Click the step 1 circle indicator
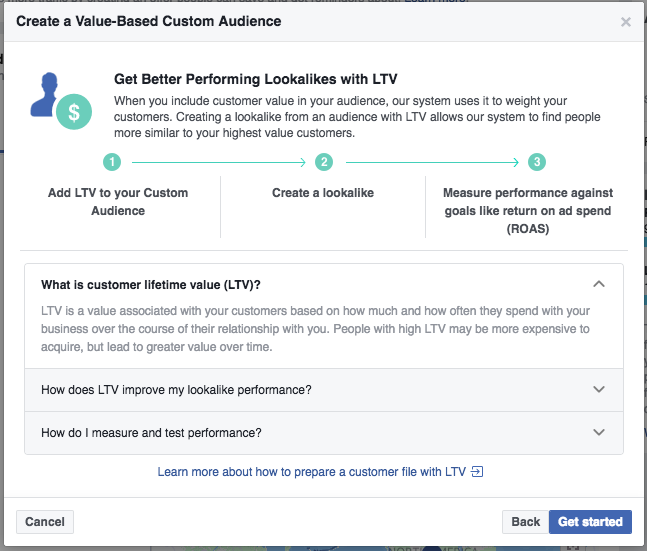 click(113, 162)
